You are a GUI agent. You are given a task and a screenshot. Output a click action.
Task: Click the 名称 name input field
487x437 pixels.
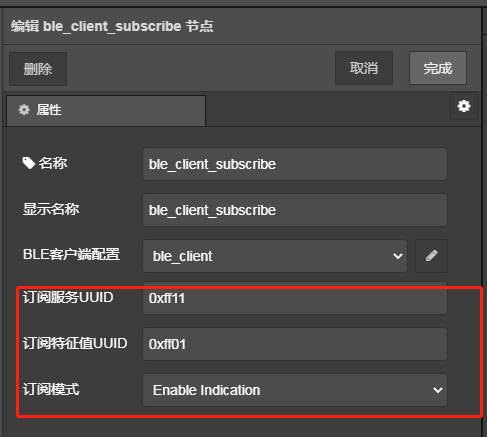click(295, 164)
